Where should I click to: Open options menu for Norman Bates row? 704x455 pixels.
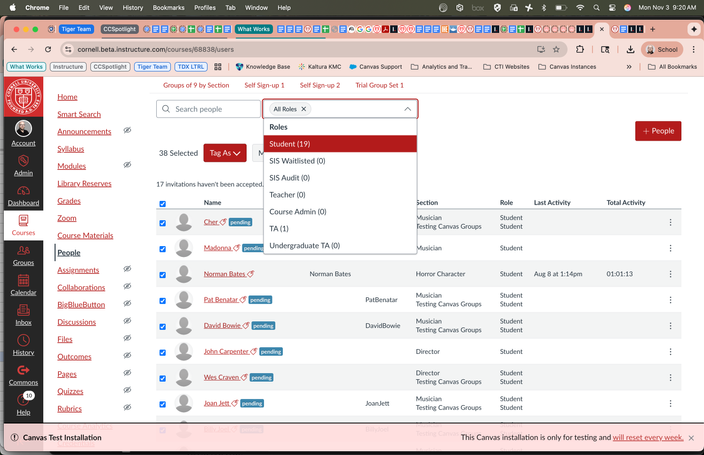pos(670,274)
